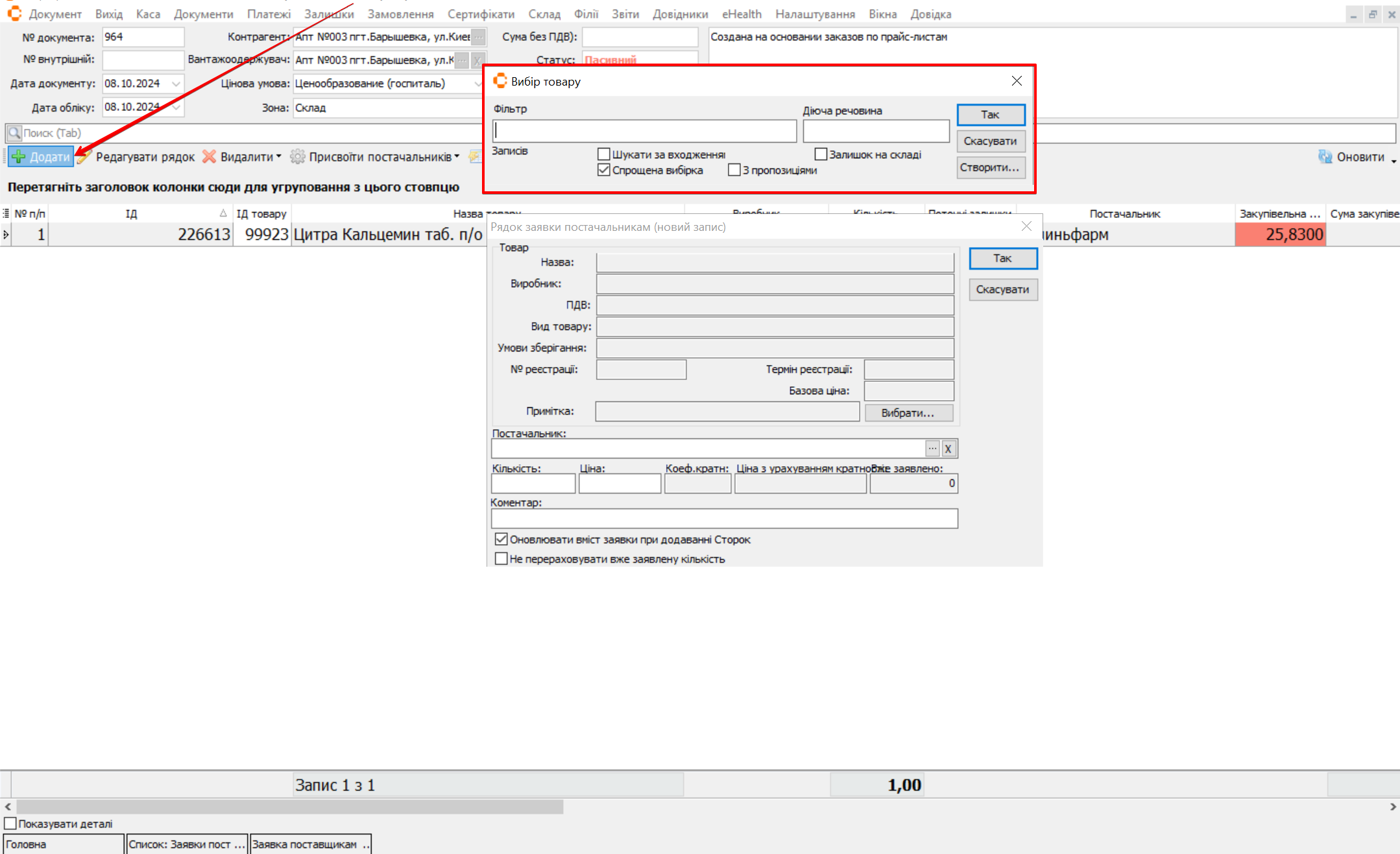Click the red X Видалити icon
The image size is (1400, 854).
pyautogui.click(x=209, y=157)
